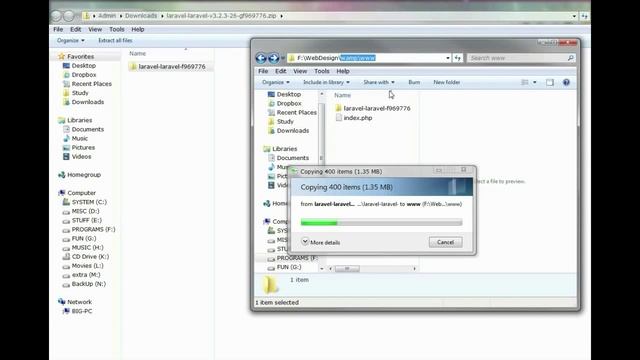Select Computer in zip window sidebar
Image resolution: width=640 pixels, height=360 pixels.
77,193
